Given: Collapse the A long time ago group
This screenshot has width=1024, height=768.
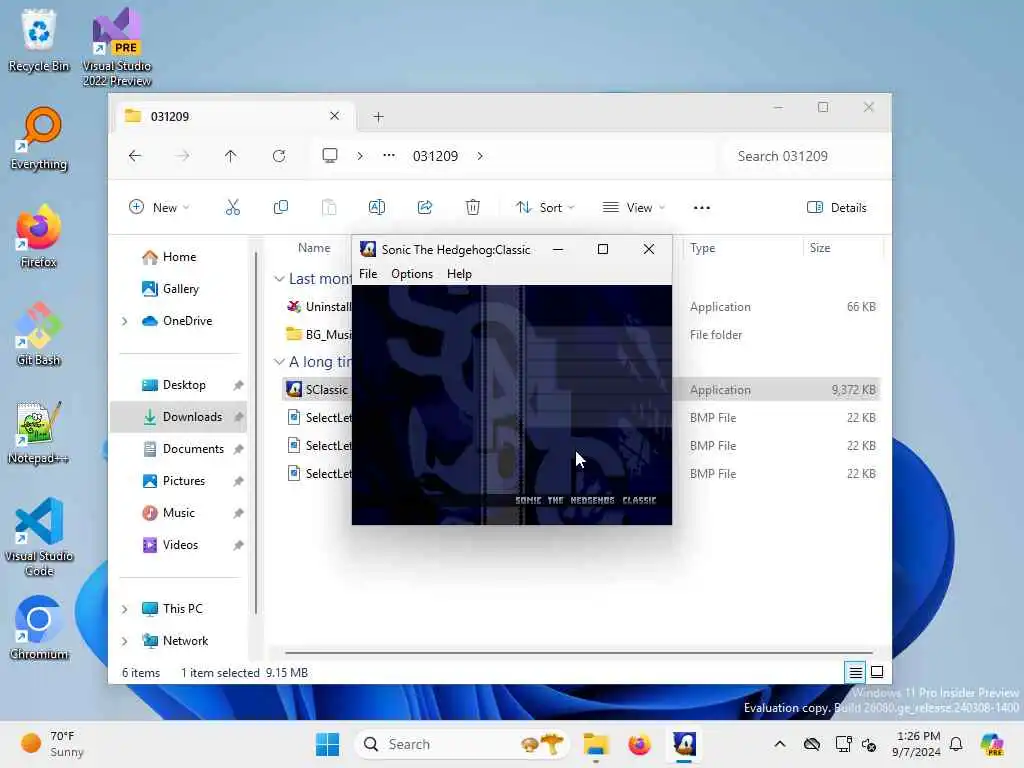Looking at the screenshot, I should (x=279, y=362).
